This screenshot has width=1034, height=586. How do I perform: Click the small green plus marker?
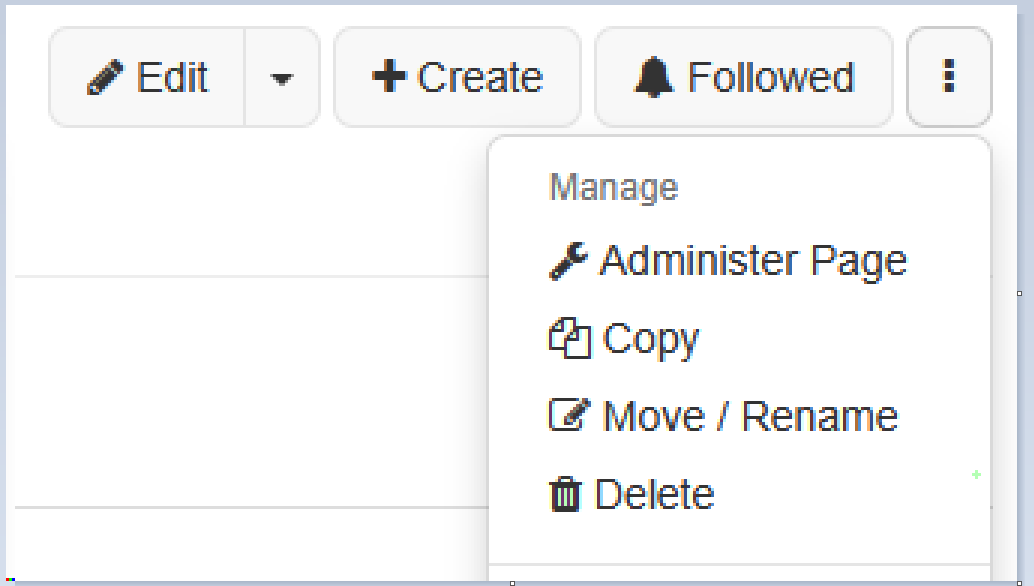pyautogui.click(x=977, y=475)
